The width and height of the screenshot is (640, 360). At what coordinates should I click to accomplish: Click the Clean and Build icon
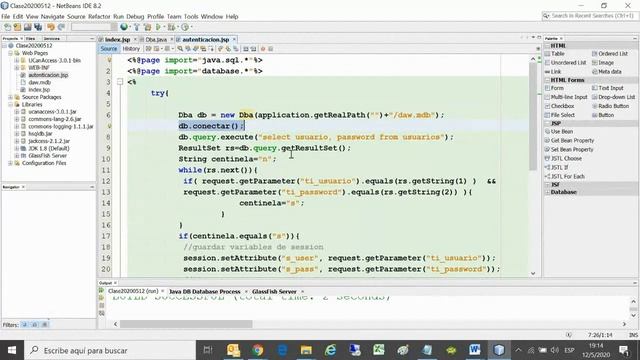pos(147,27)
